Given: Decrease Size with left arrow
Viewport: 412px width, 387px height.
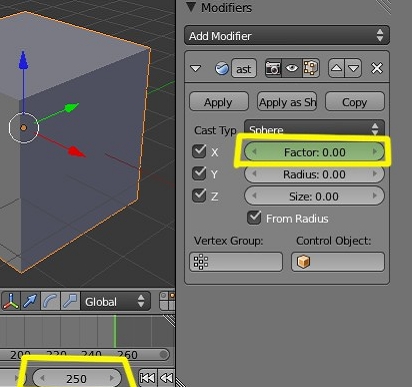Looking at the screenshot, I should (x=254, y=196).
